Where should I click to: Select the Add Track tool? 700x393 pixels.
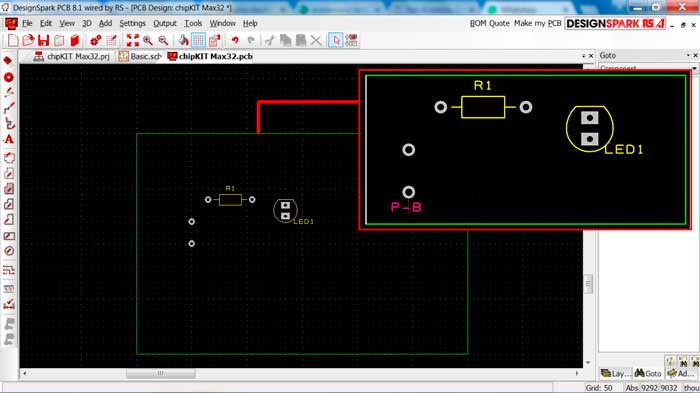[8, 109]
